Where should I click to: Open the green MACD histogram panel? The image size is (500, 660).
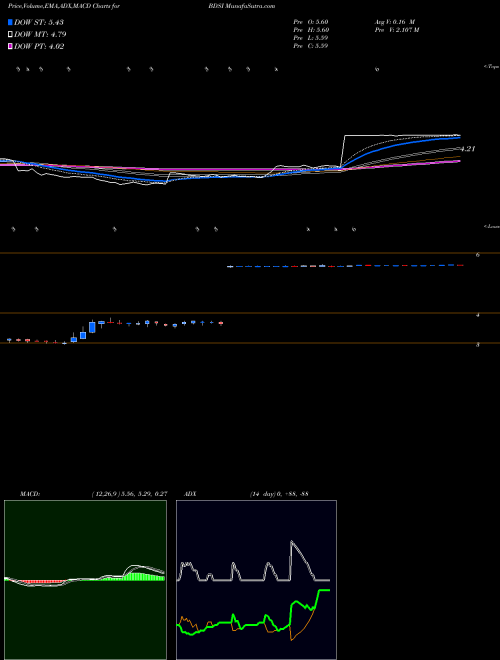(x=85, y=580)
